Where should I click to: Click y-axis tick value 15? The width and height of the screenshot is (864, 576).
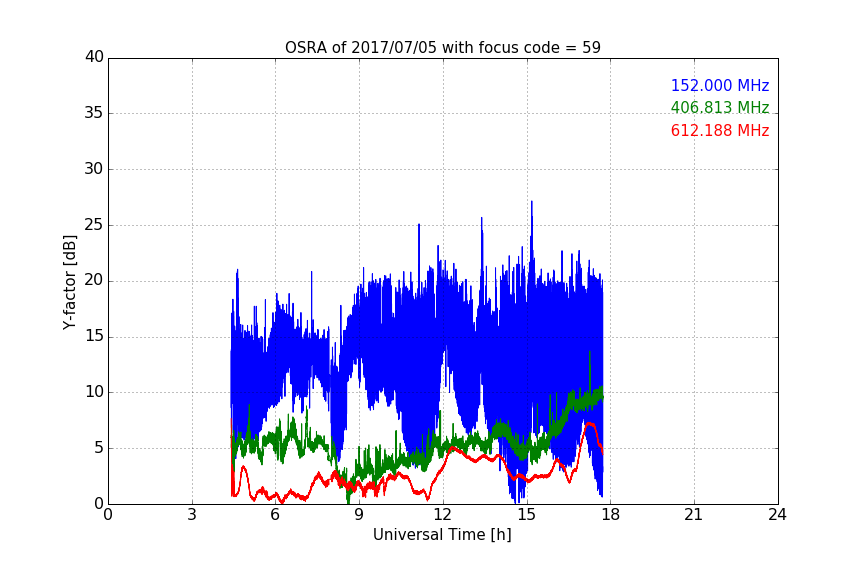[x=94, y=336]
